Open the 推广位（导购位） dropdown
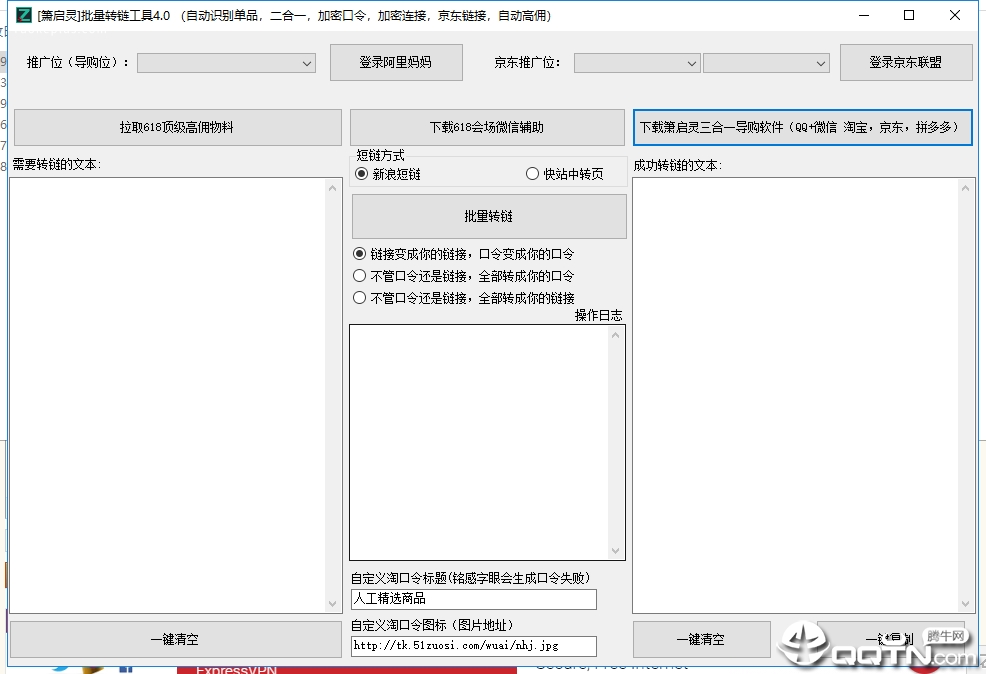Image resolution: width=986 pixels, height=674 pixels. [x=226, y=63]
